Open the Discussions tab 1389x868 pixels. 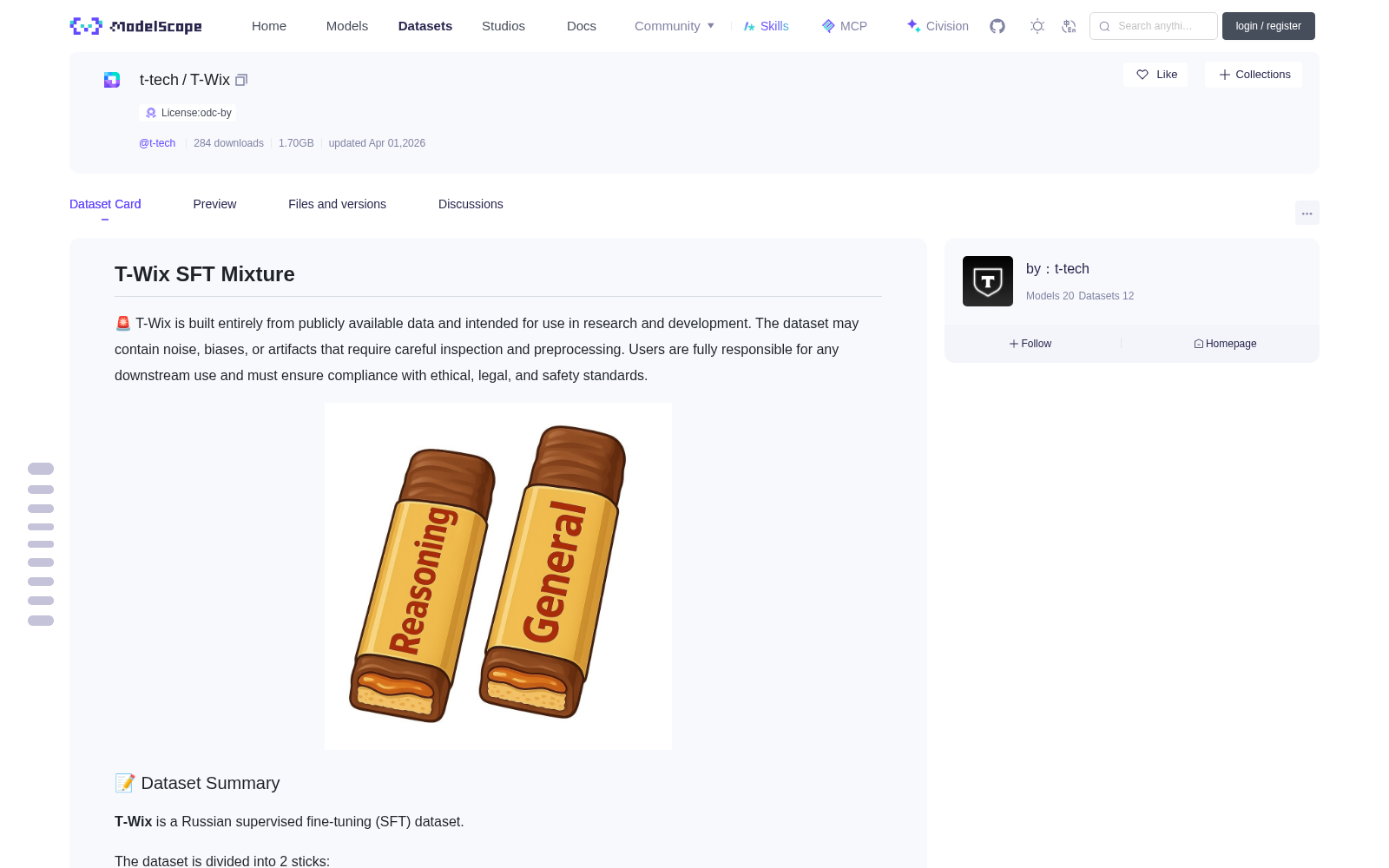pos(471,204)
